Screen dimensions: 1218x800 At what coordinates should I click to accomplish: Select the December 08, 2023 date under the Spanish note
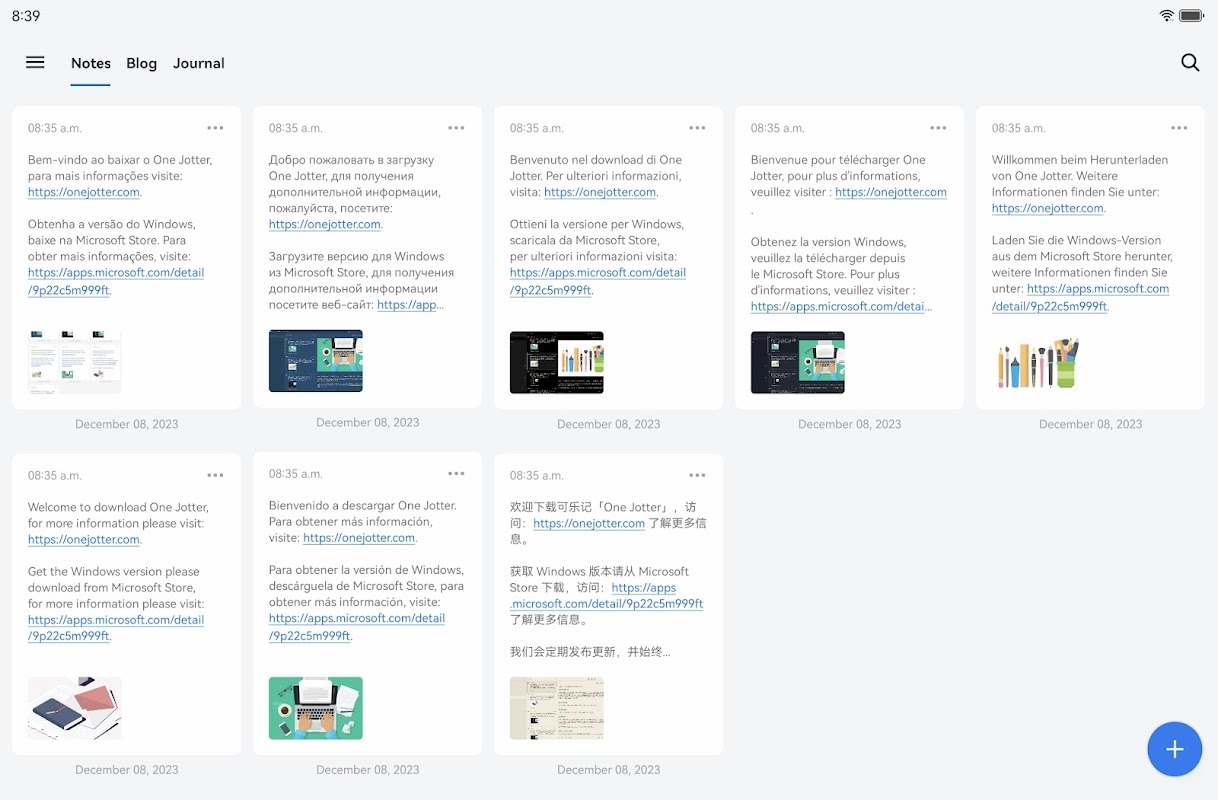pyautogui.click(x=368, y=770)
